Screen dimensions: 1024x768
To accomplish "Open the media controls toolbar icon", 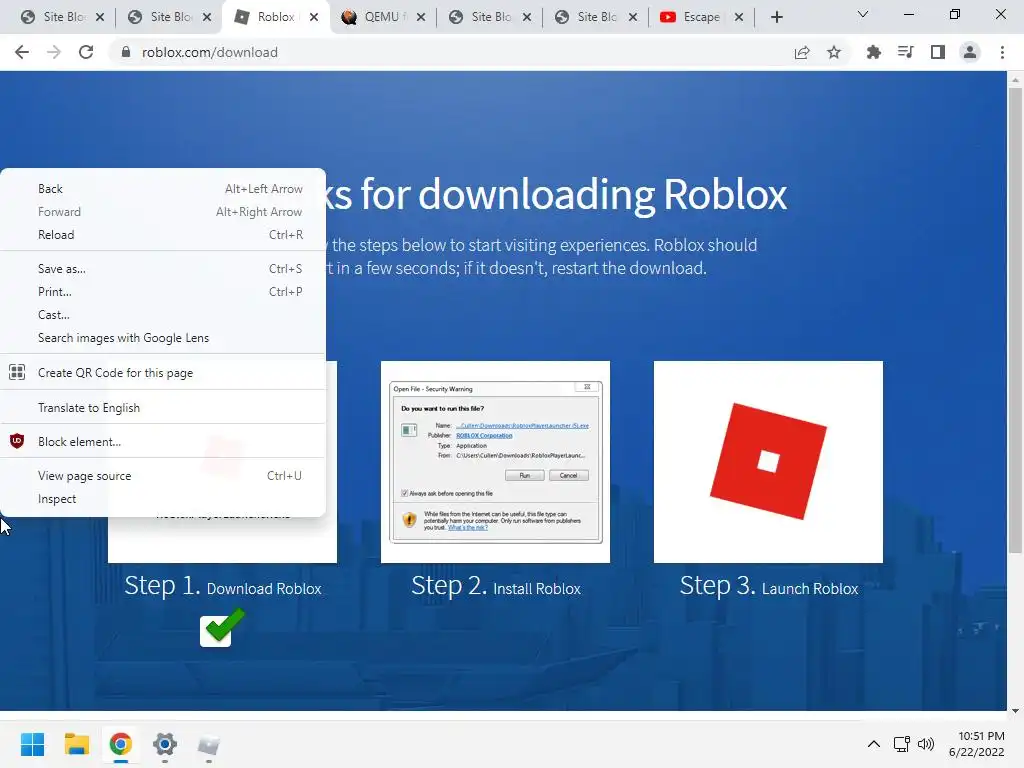I will click(906, 52).
